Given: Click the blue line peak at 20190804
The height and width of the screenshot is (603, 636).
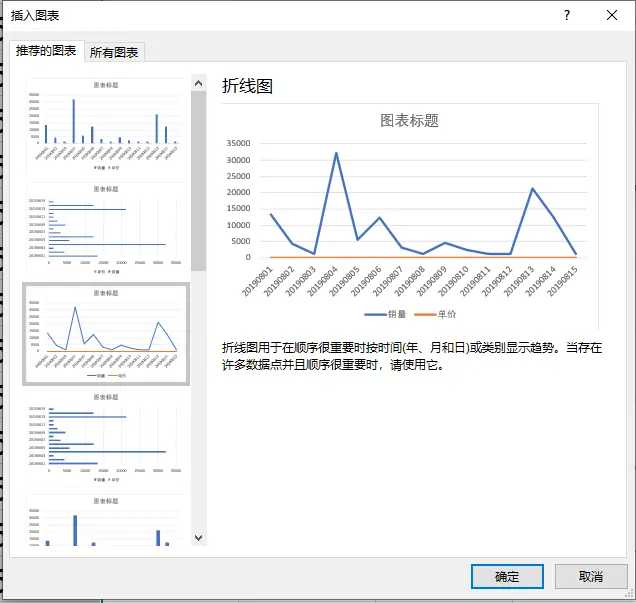Looking at the screenshot, I should [336, 153].
